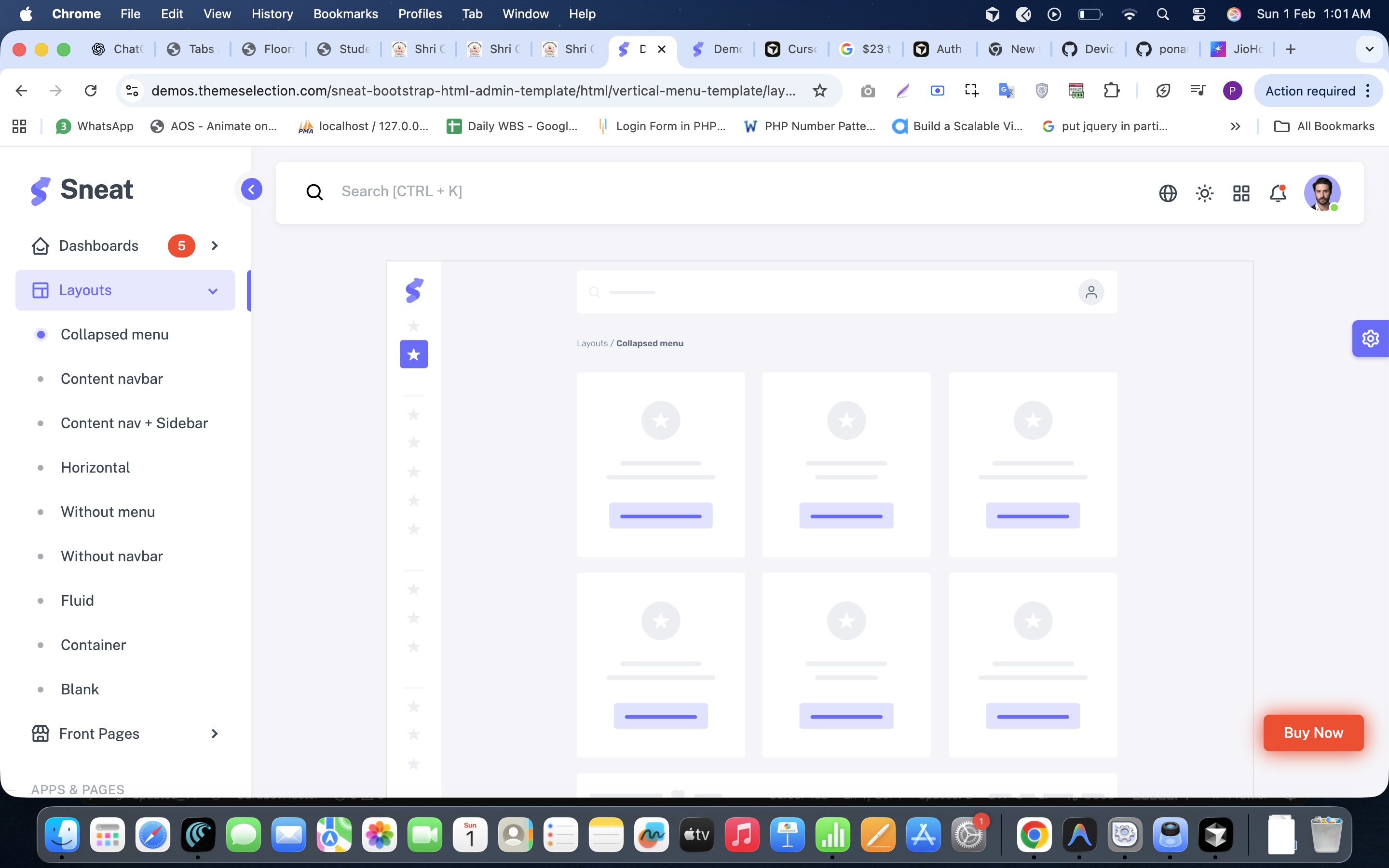The height and width of the screenshot is (868, 1389).
Task: Click the Sneat logo
Action: [x=82, y=190]
